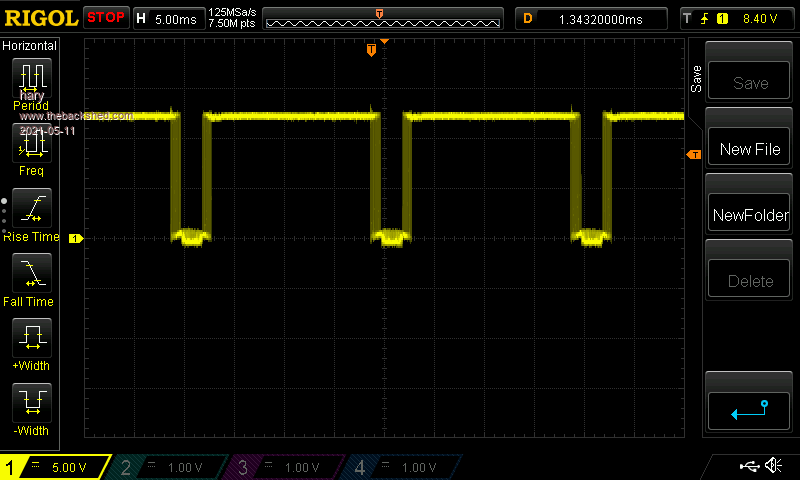Image resolution: width=800 pixels, height=480 pixels.
Task: Enable channel 2 display
Action: tap(171, 467)
